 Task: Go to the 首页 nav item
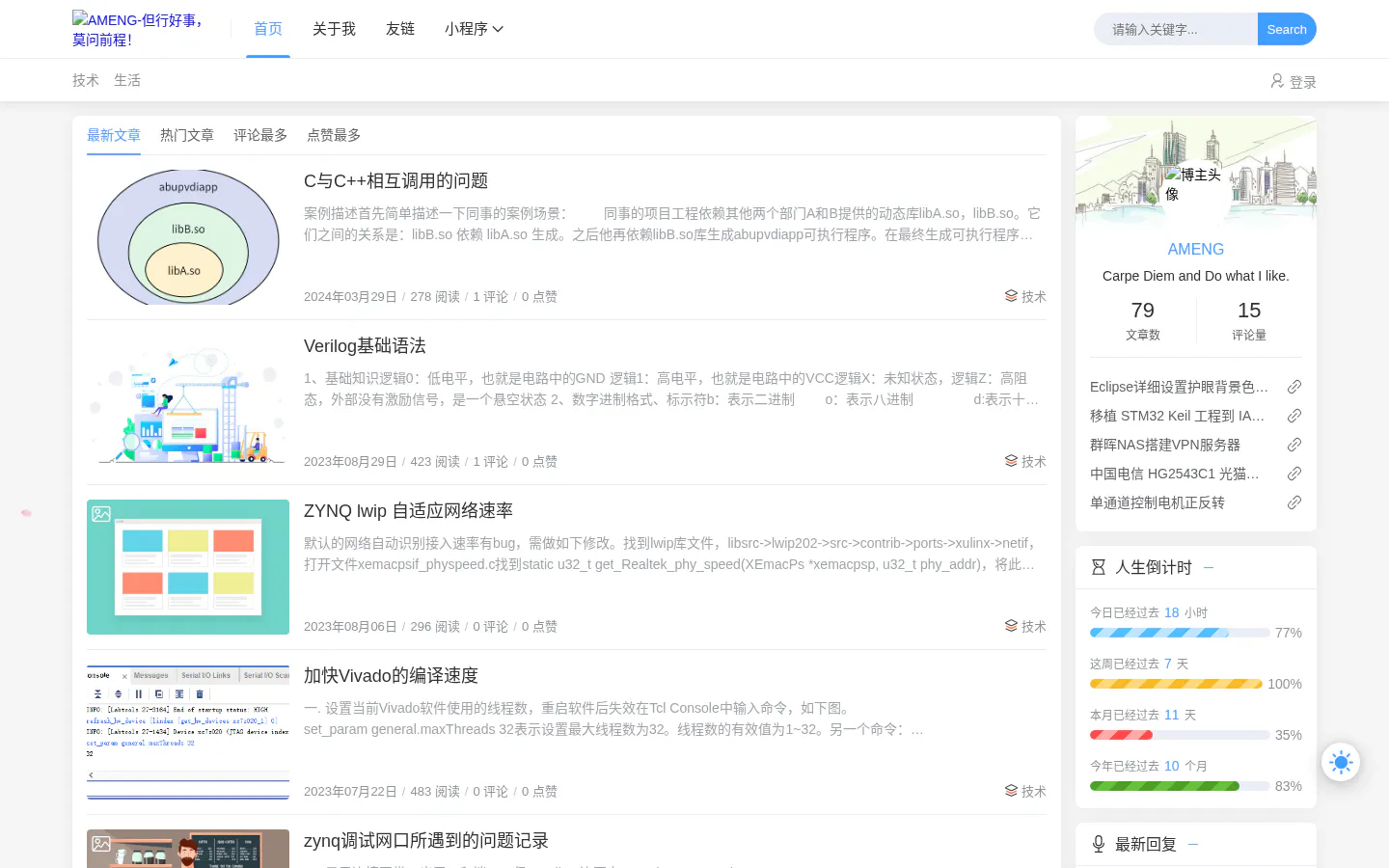(268, 29)
